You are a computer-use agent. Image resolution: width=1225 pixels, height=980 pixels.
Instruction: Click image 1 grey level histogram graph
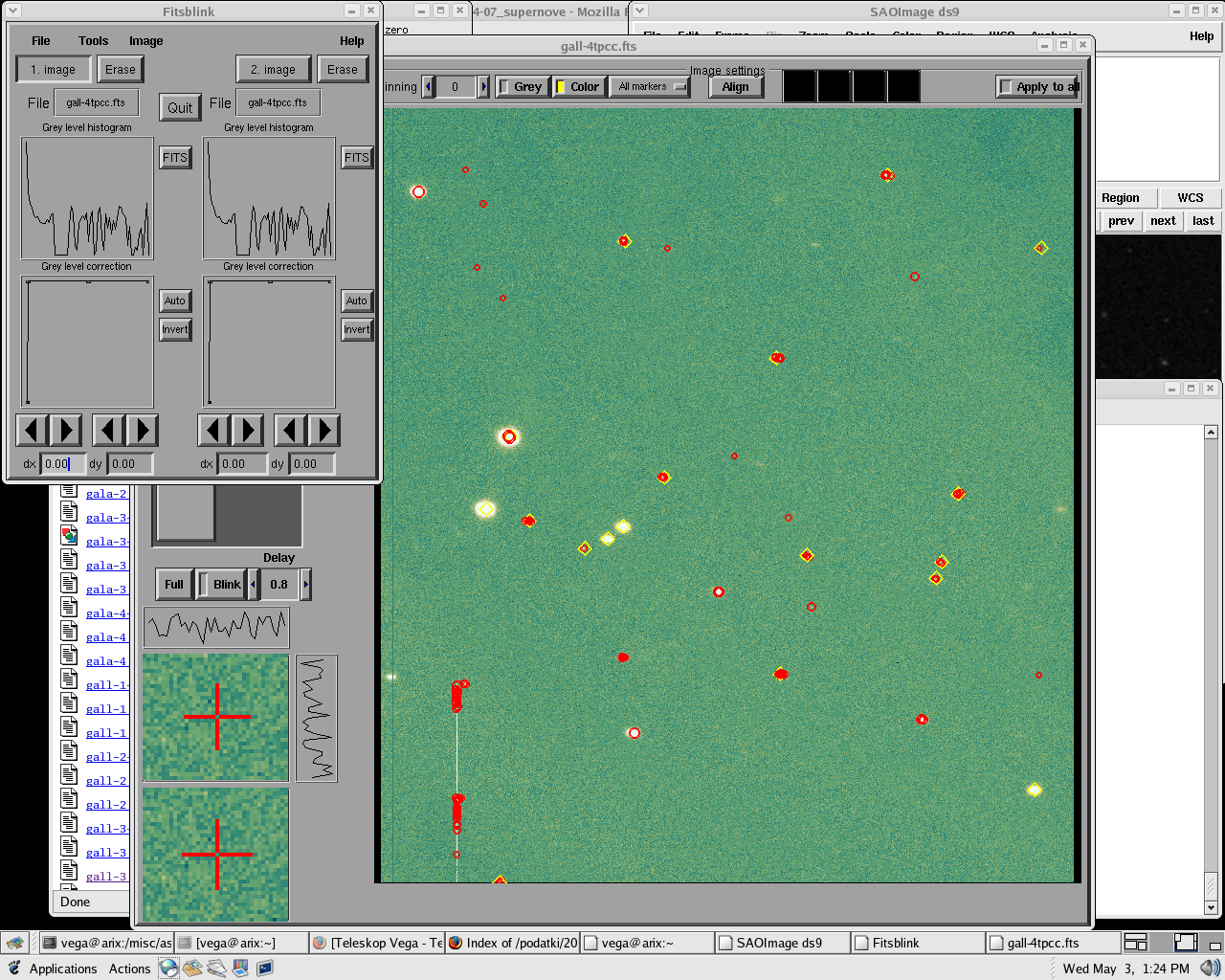click(87, 198)
